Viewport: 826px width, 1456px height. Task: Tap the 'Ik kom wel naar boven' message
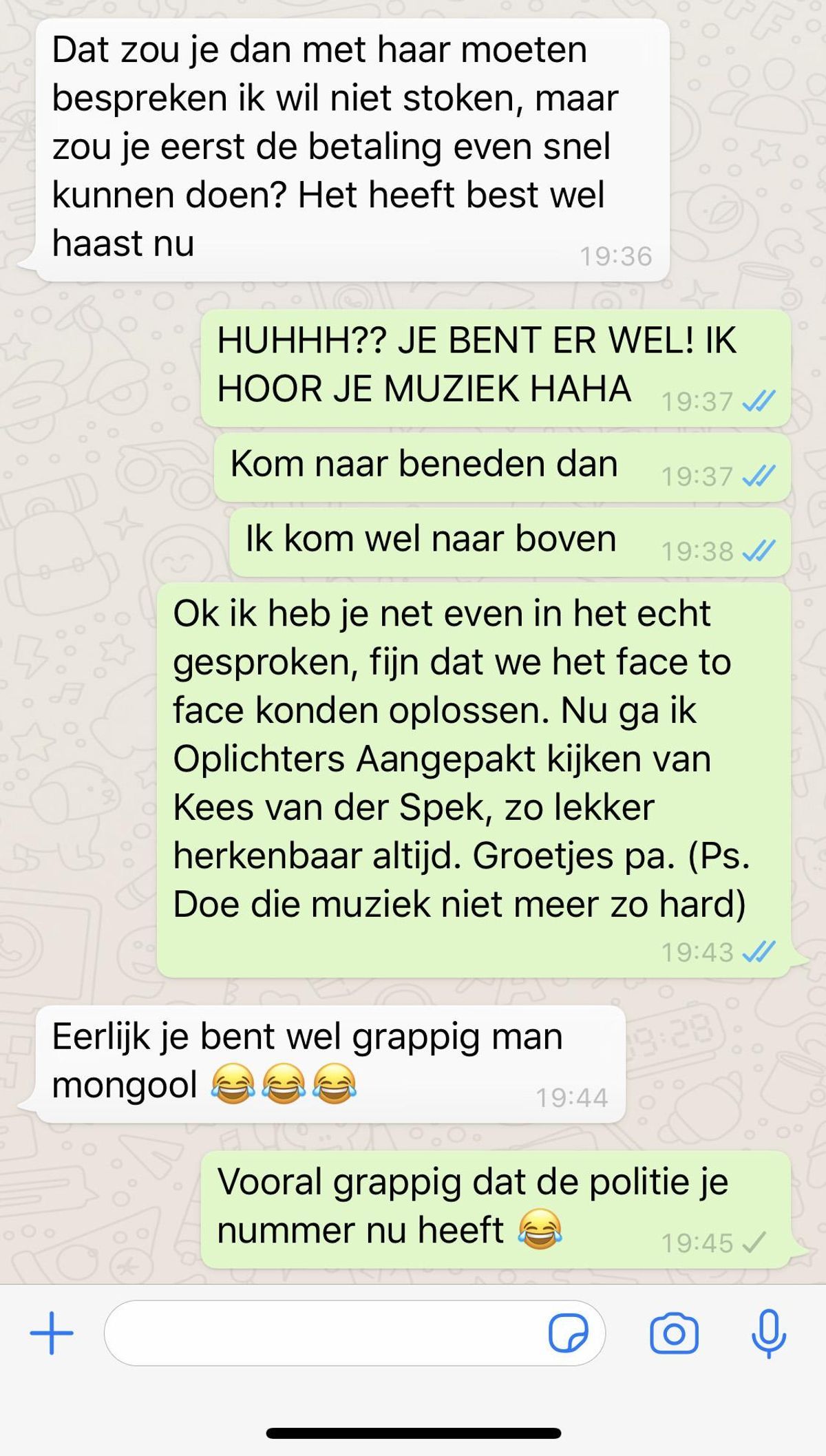[509, 542]
